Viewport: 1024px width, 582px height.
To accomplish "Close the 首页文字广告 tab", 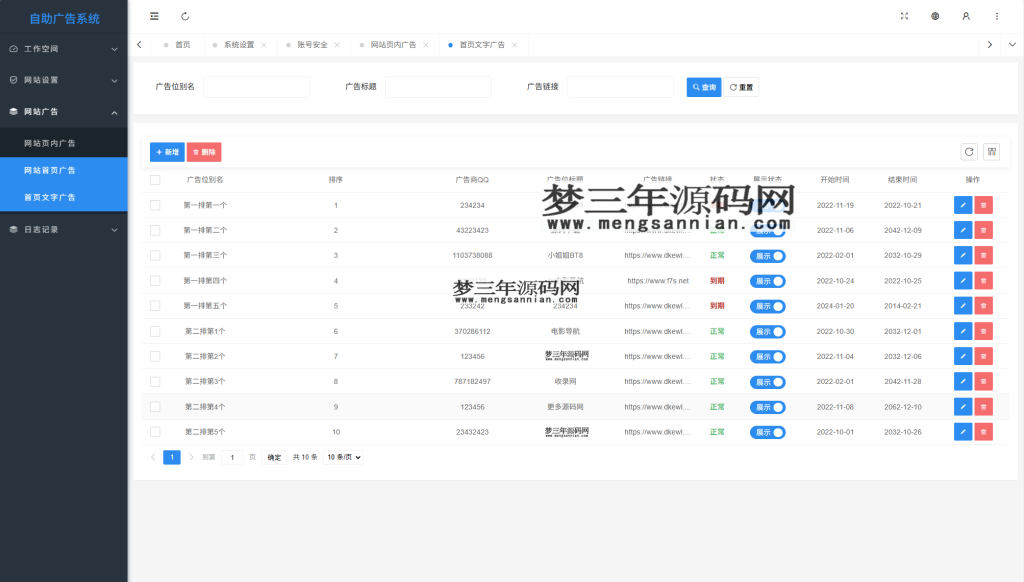I will [515, 45].
